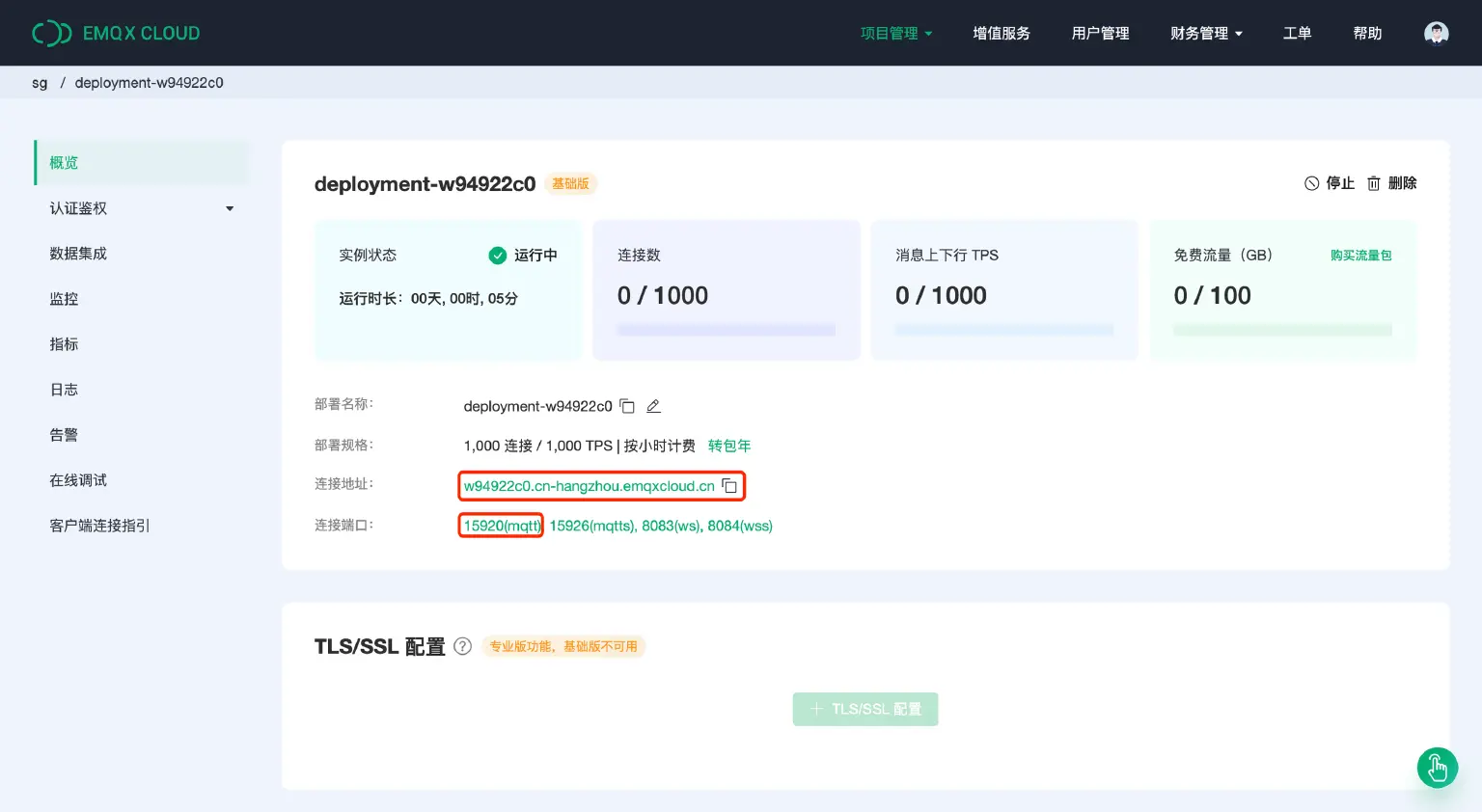
Task: Select 监控 in the sidebar
Action: [64, 299]
